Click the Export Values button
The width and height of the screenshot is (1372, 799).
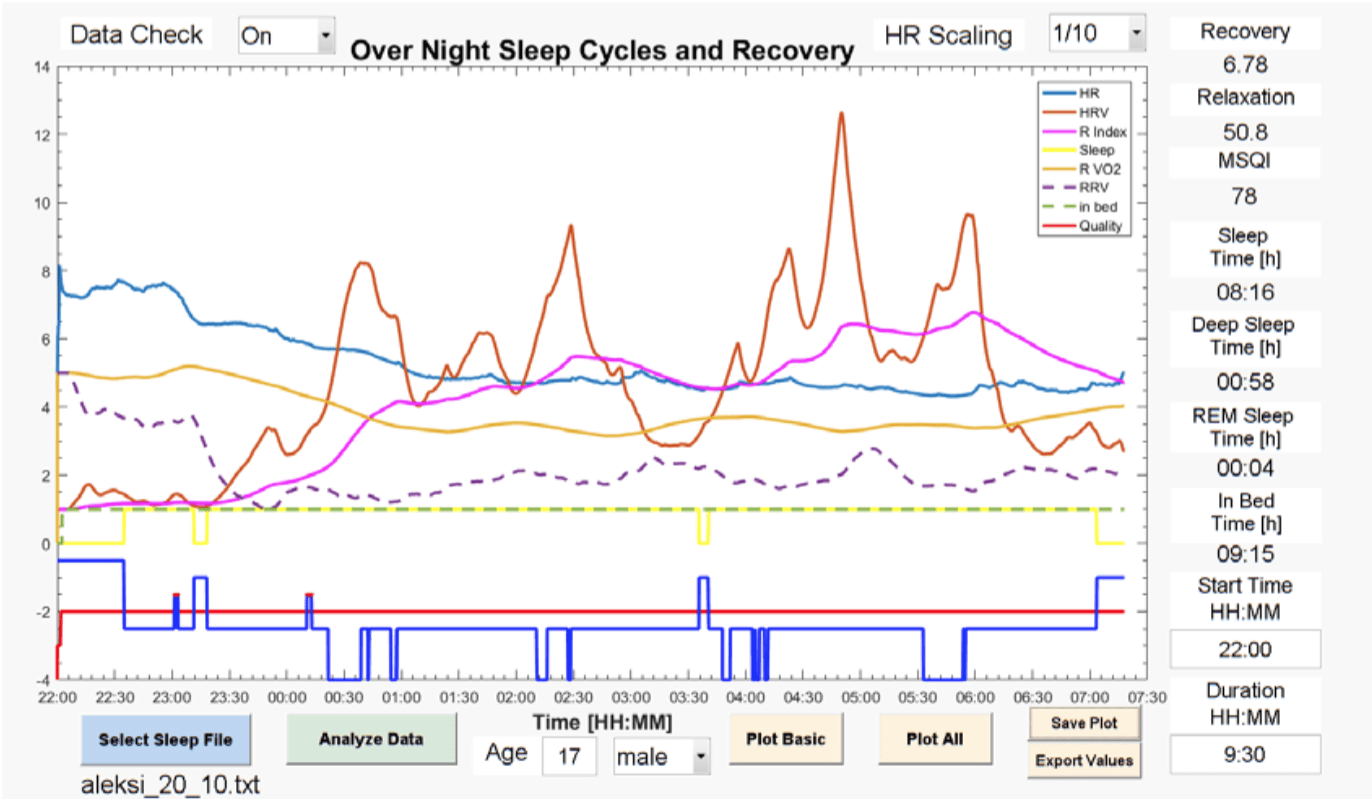(1084, 760)
